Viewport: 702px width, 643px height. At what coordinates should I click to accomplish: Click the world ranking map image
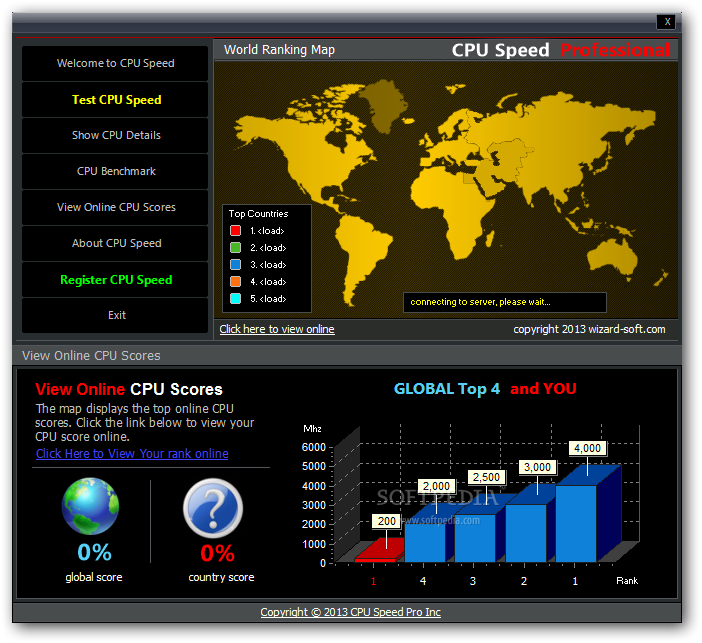[x=446, y=189]
